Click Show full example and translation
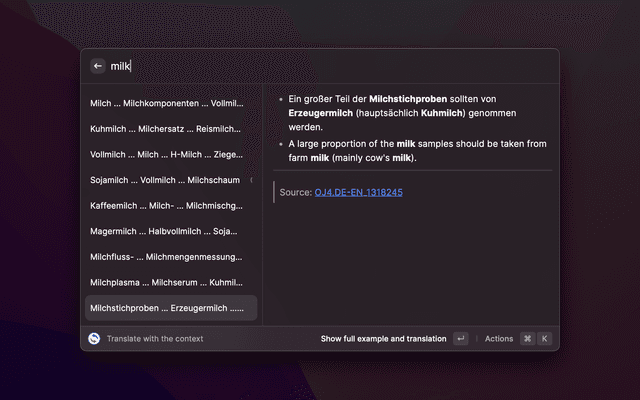Screen dimensions: 640x400 coord(383,339)
